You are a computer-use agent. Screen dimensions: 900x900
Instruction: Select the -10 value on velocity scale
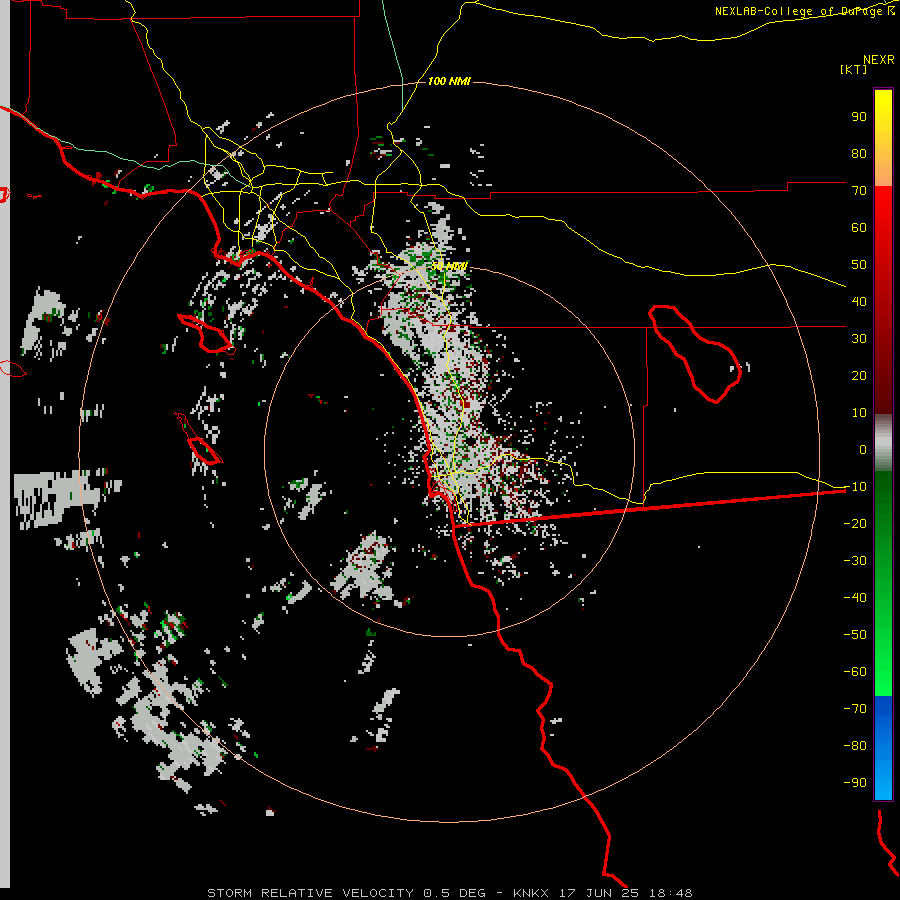coord(855,487)
